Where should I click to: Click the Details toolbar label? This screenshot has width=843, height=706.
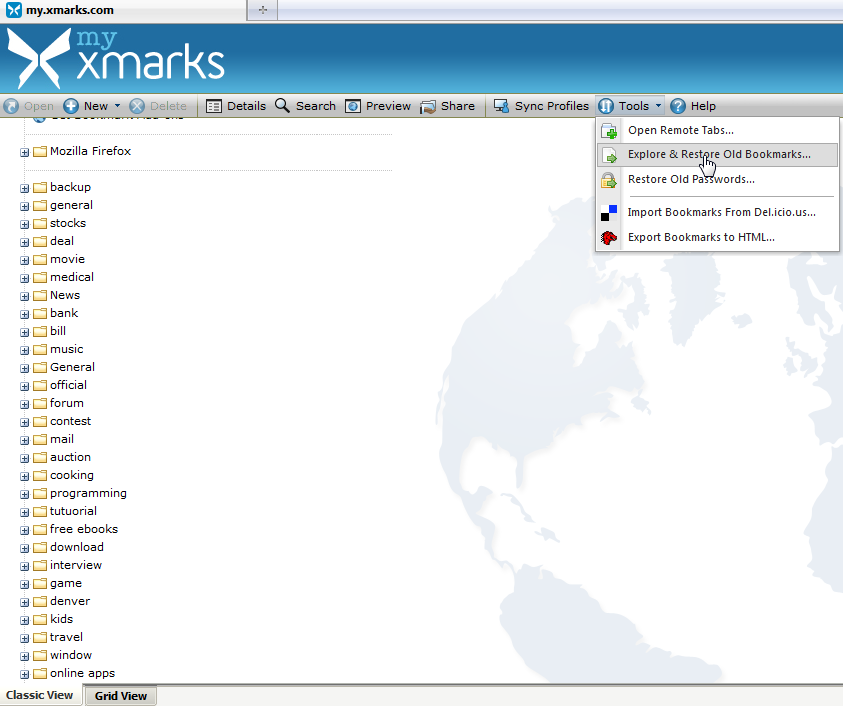(247, 106)
